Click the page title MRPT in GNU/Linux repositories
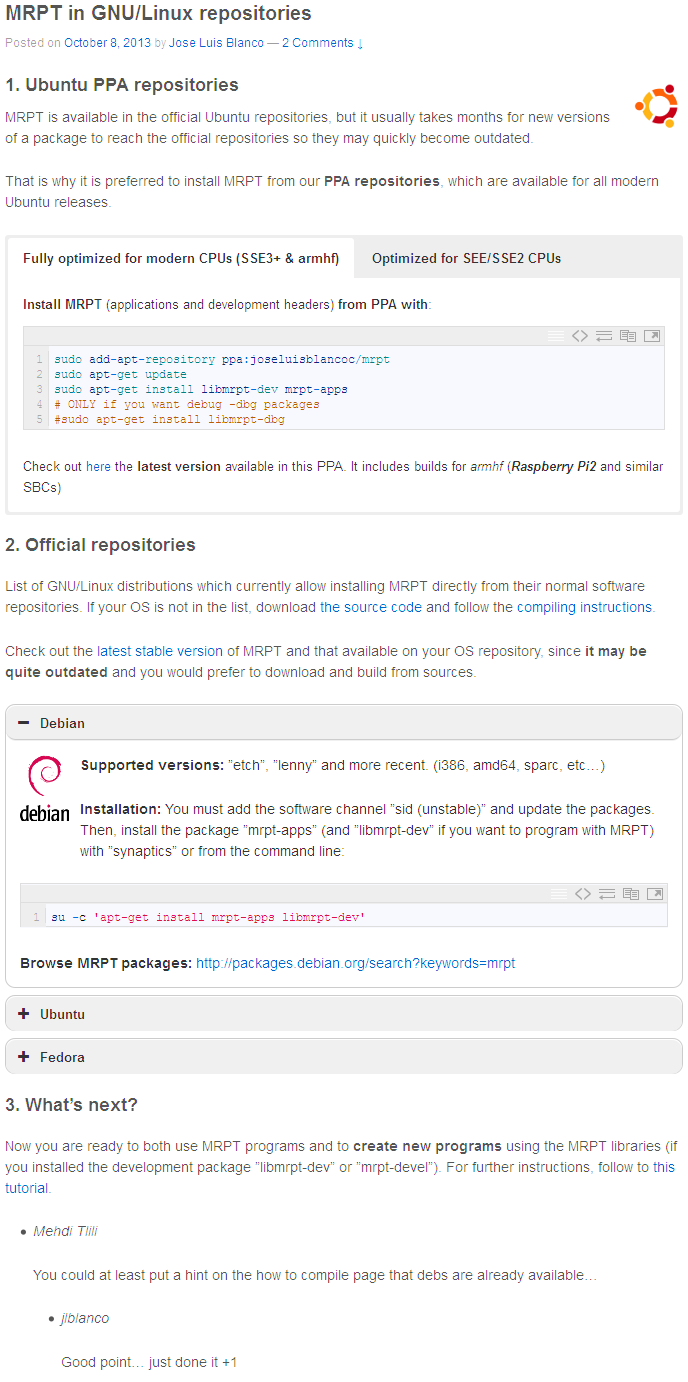The width and height of the screenshot is (688, 1382). (x=158, y=14)
